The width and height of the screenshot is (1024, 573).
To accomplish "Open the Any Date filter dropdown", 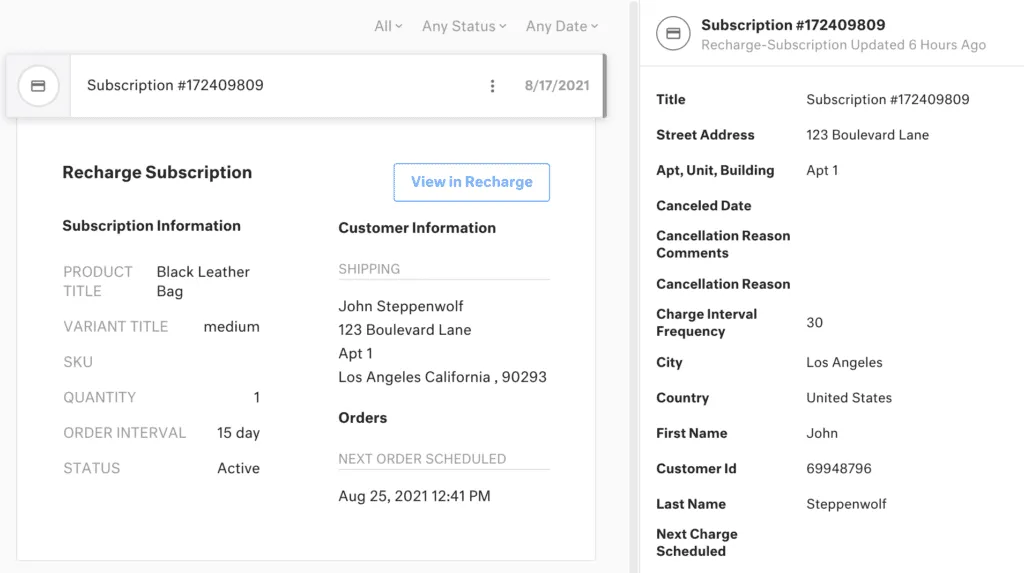I will pos(561,26).
